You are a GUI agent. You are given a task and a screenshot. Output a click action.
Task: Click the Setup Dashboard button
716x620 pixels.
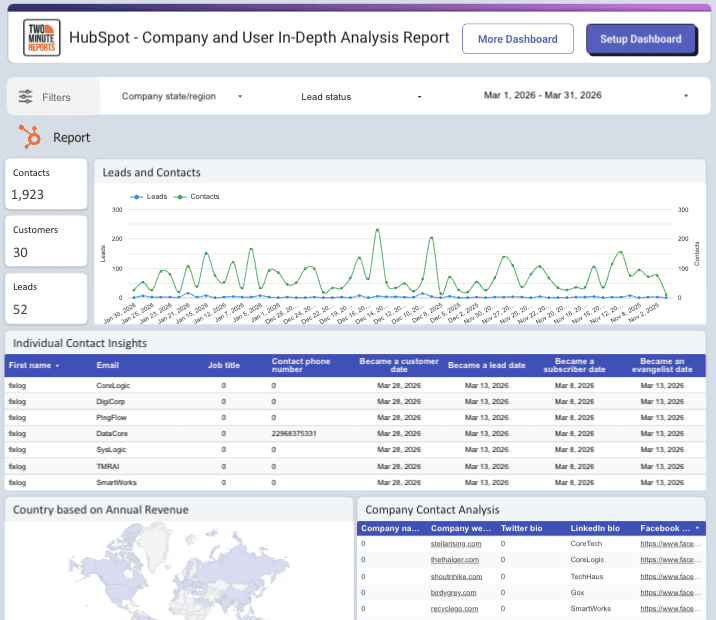coord(641,39)
